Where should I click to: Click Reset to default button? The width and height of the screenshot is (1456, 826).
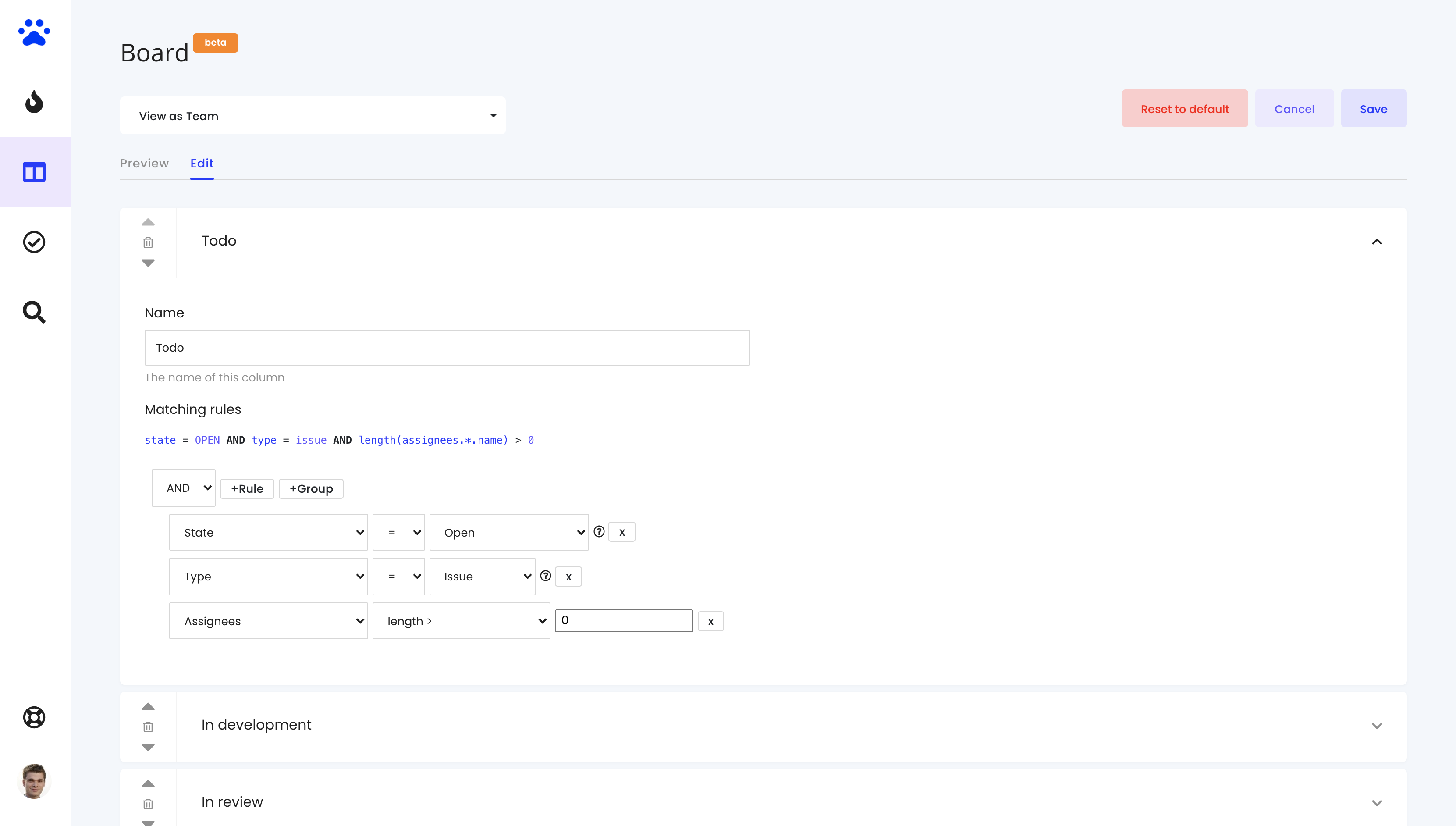pyautogui.click(x=1185, y=108)
